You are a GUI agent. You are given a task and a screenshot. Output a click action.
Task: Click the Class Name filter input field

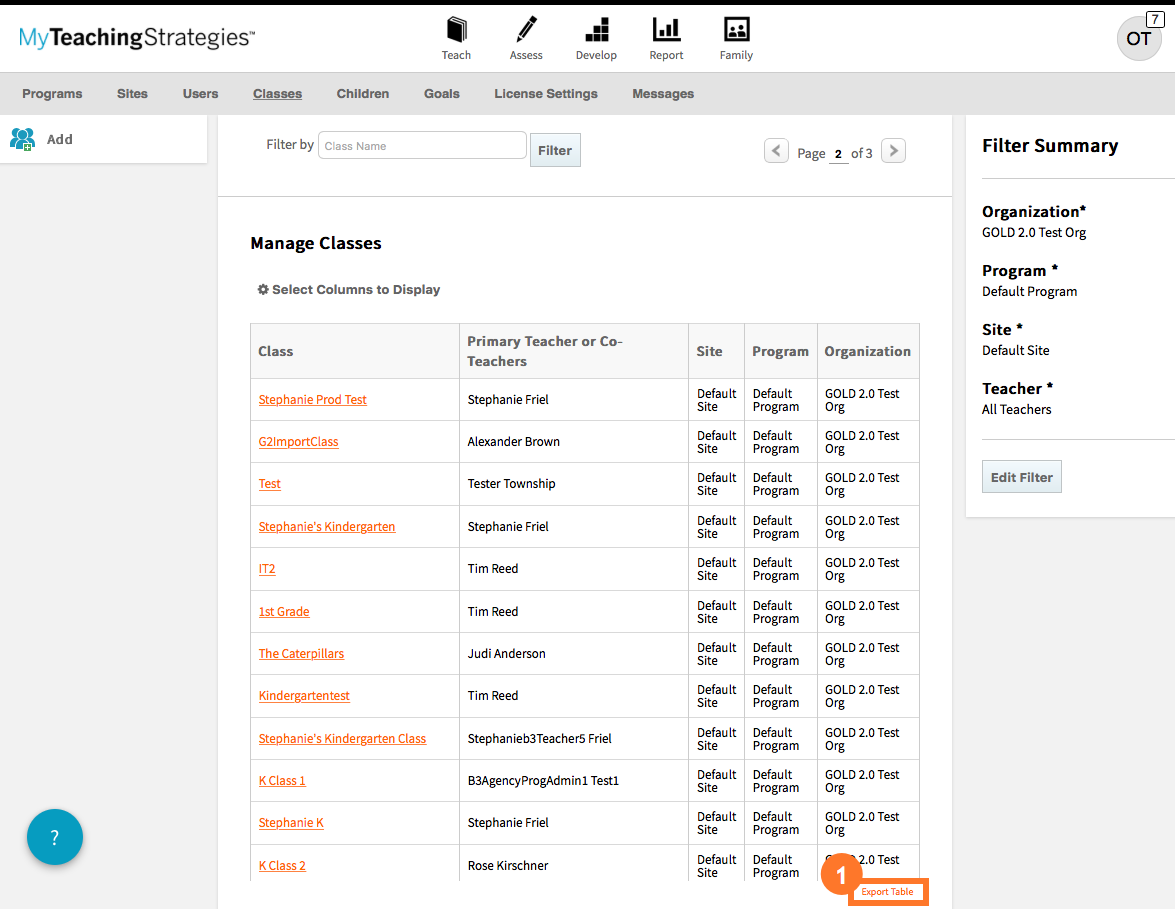[x=421, y=145]
